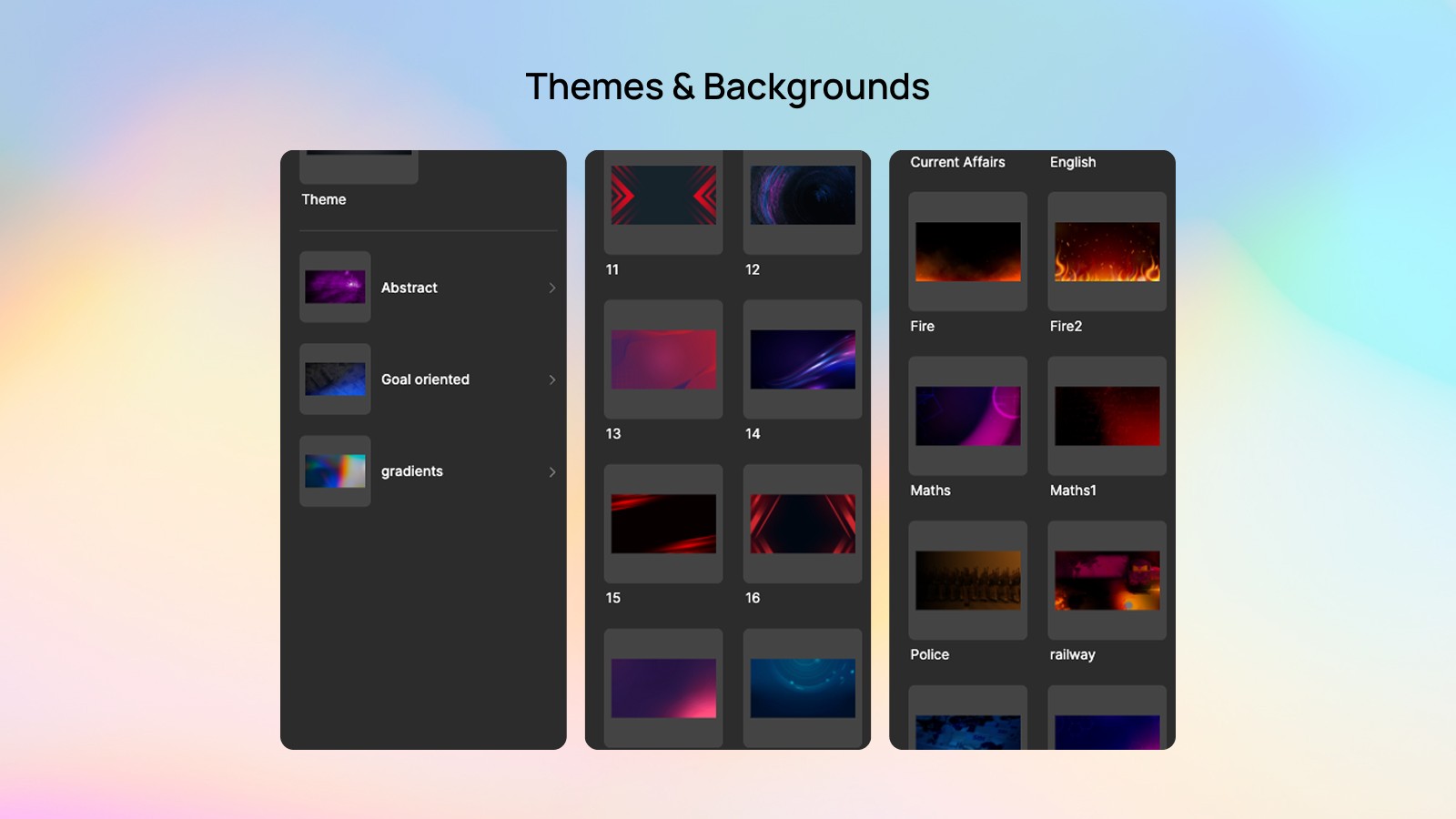
Task: Apply background 15 red diagonal streaks
Action: 663,524
